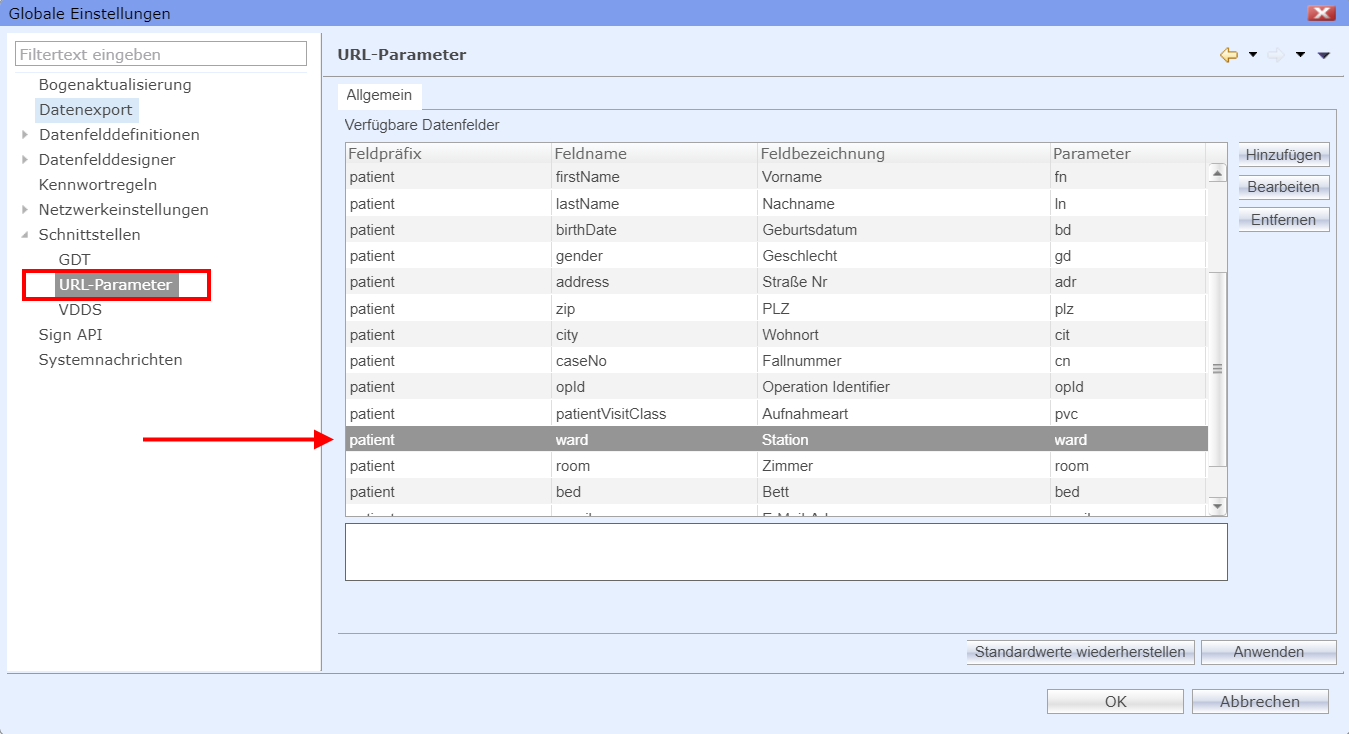Click the Anwenden button
The height and width of the screenshot is (734, 1349).
[x=1269, y=652]
